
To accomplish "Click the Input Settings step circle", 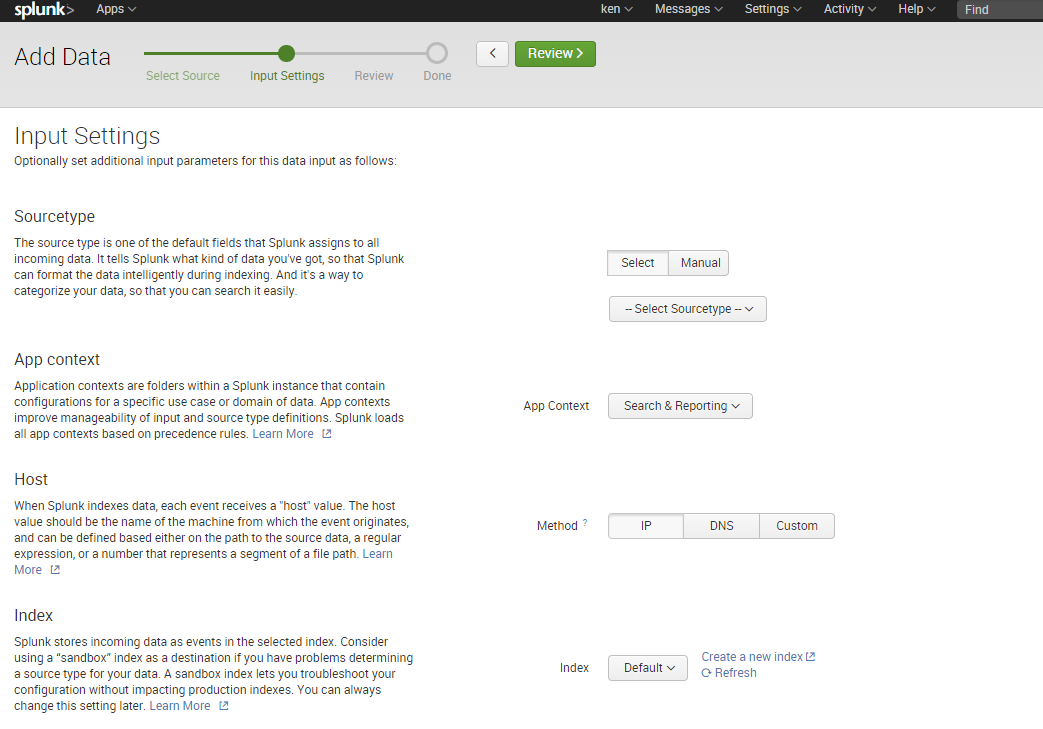I will tap(286, 53).
